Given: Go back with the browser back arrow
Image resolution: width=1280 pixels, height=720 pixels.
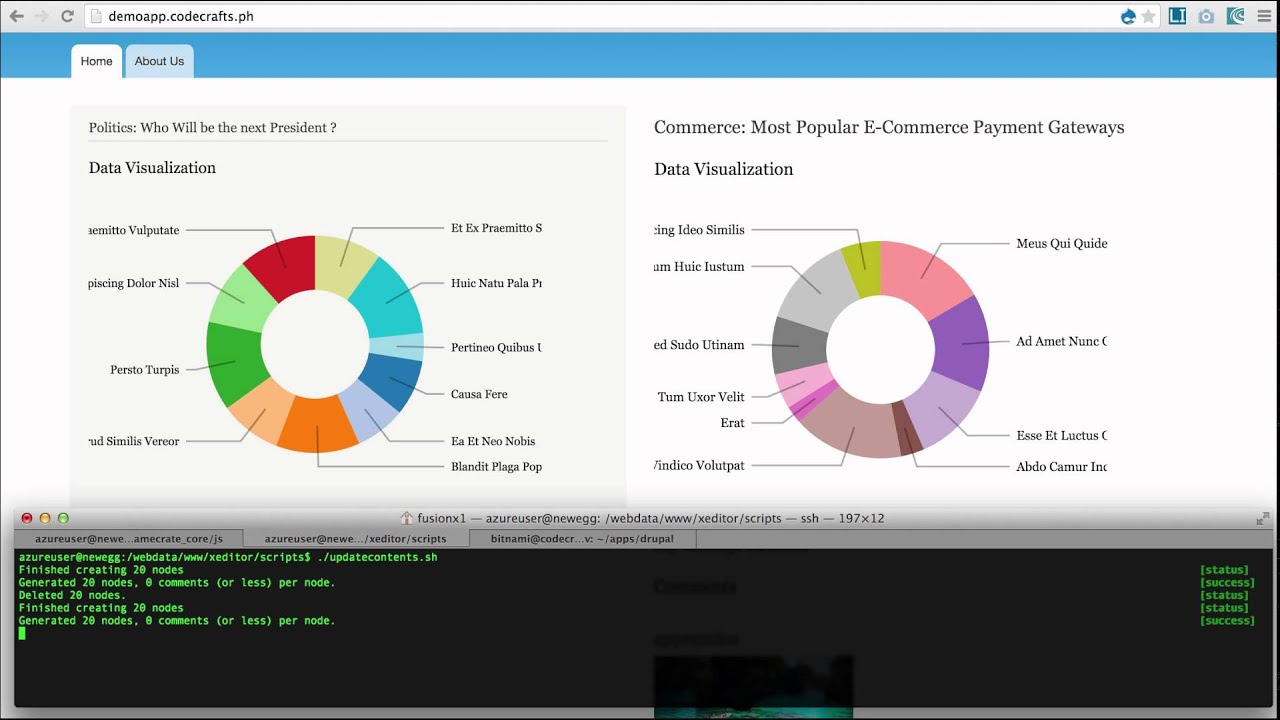Looking at the screenshot, I should click(x=16, y=16).
